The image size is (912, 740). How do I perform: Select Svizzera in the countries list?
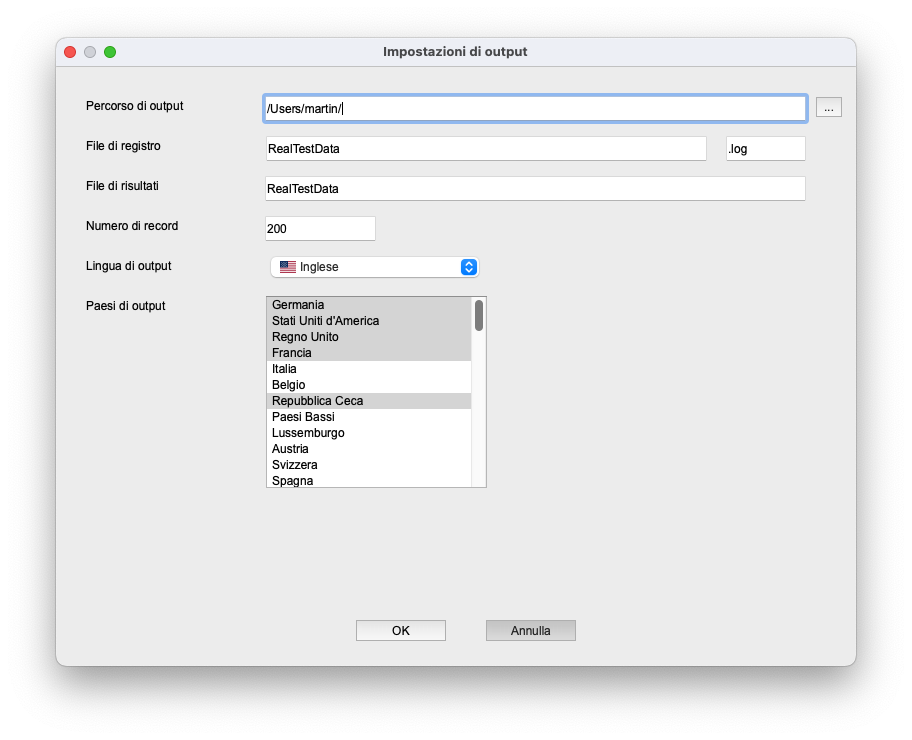(x=294, y=465)
